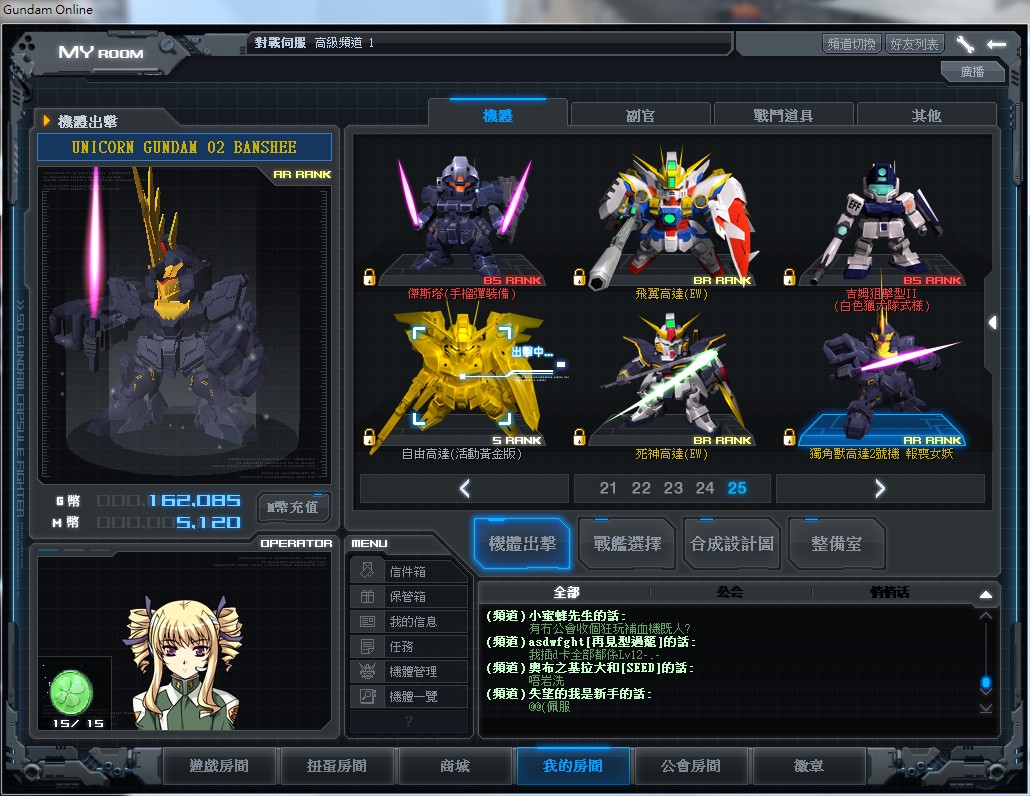The width and height of the screenshot is (1030, 796).
Task: Click the storage box icon beside 保管箱
Action: [x=367, y=596]
